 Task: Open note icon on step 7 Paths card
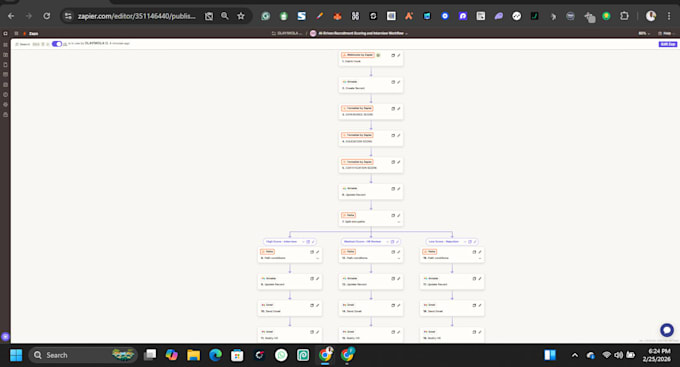(393, 216)
